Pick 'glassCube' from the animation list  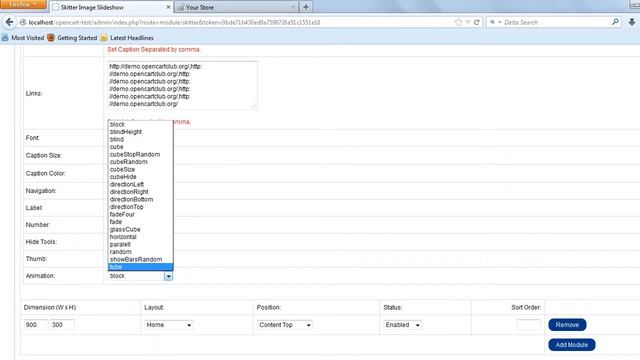tap(140, 229)
